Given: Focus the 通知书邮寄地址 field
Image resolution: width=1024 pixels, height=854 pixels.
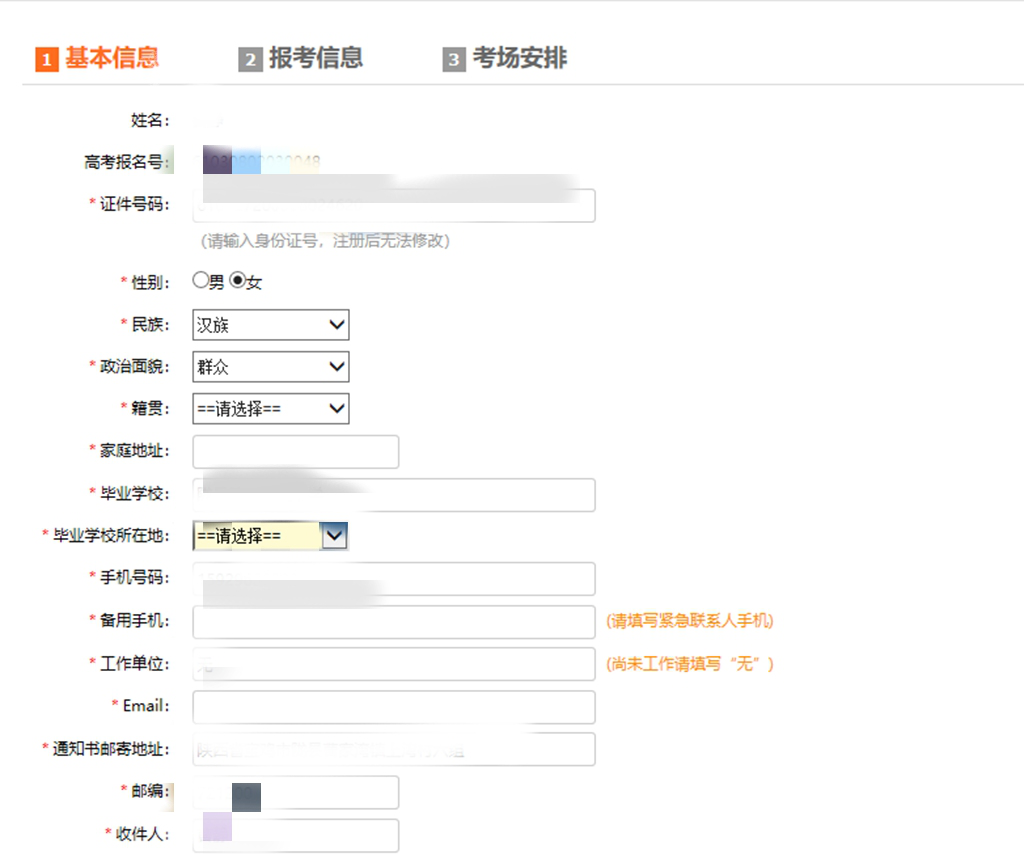Looking at the screenshot, I should 394,749.
